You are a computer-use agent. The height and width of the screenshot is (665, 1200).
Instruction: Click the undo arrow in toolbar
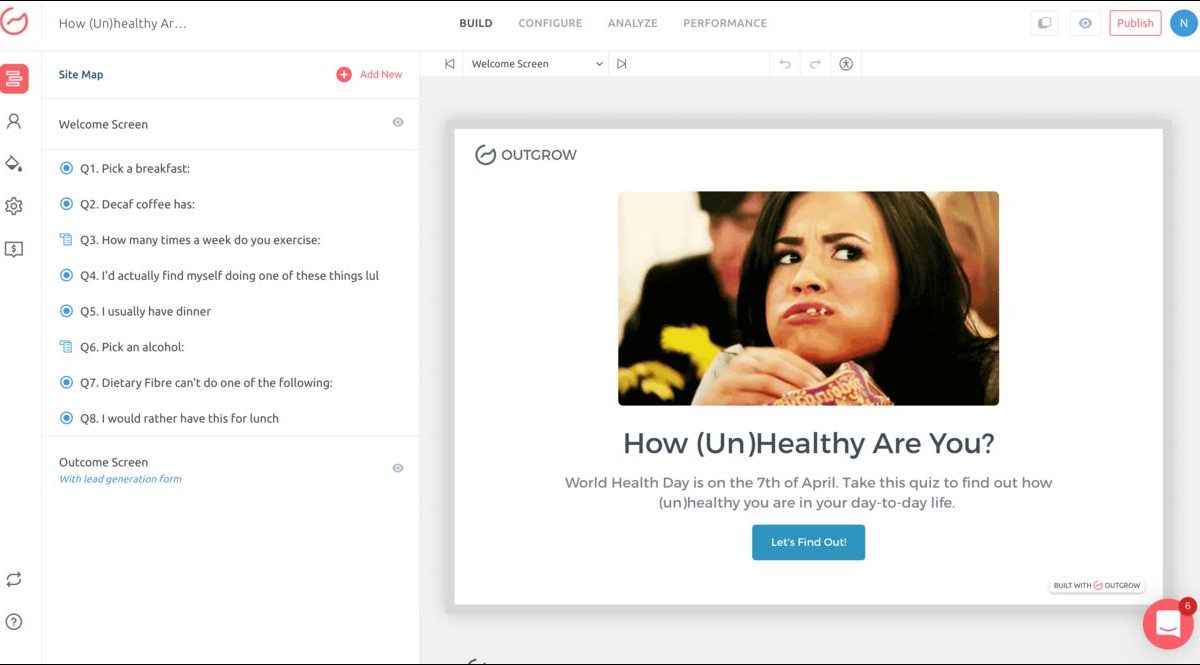[x=785, y=64]
